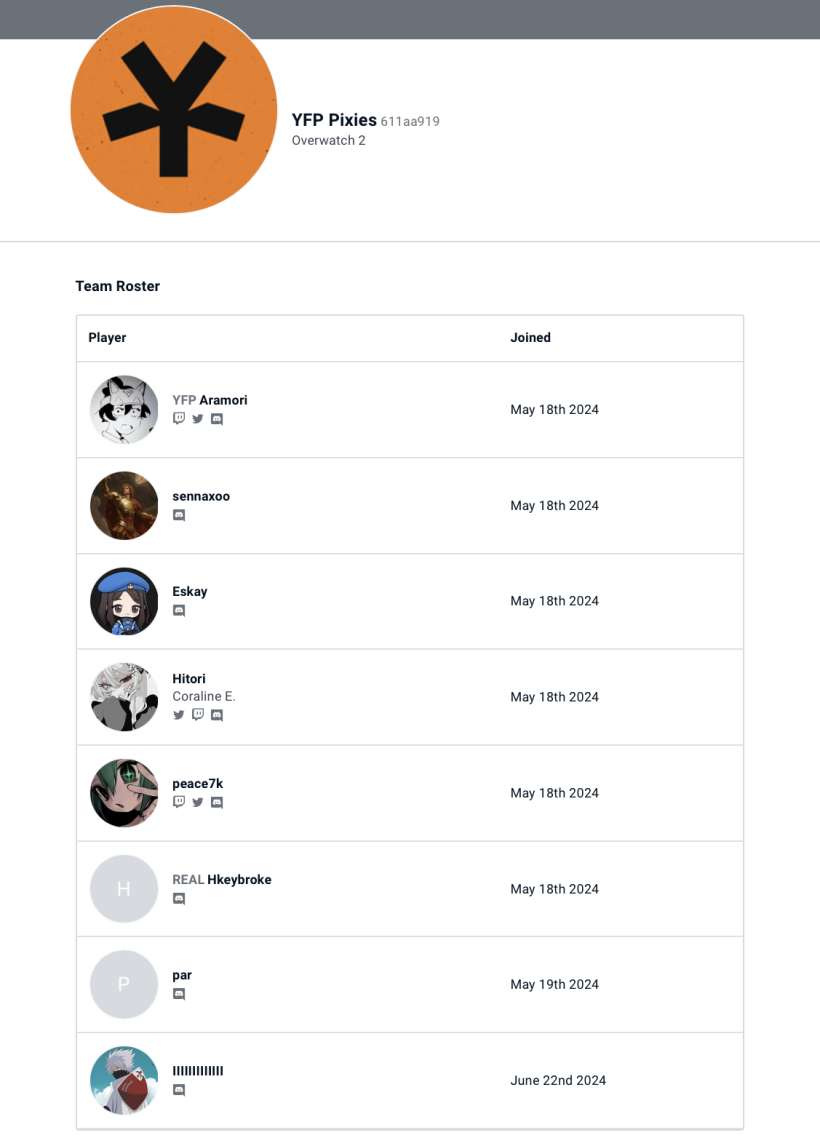Click REAL Hkeybroke's Discord icon

[179, 898]
